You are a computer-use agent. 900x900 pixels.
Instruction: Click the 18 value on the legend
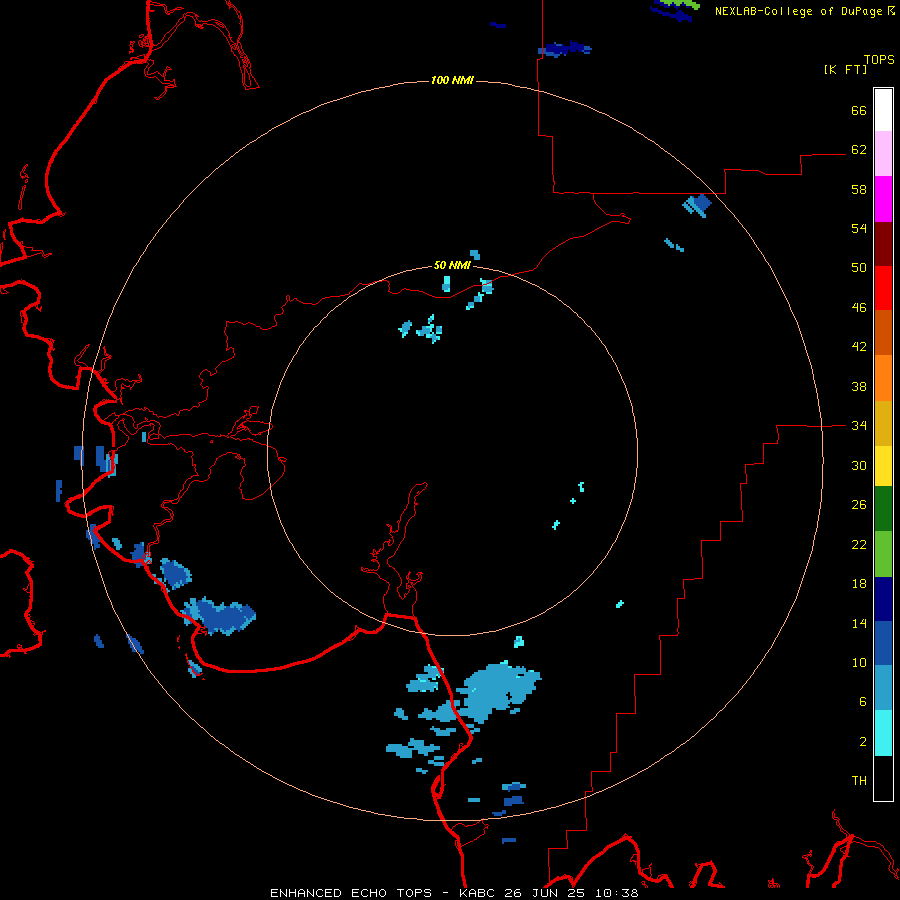859,584
